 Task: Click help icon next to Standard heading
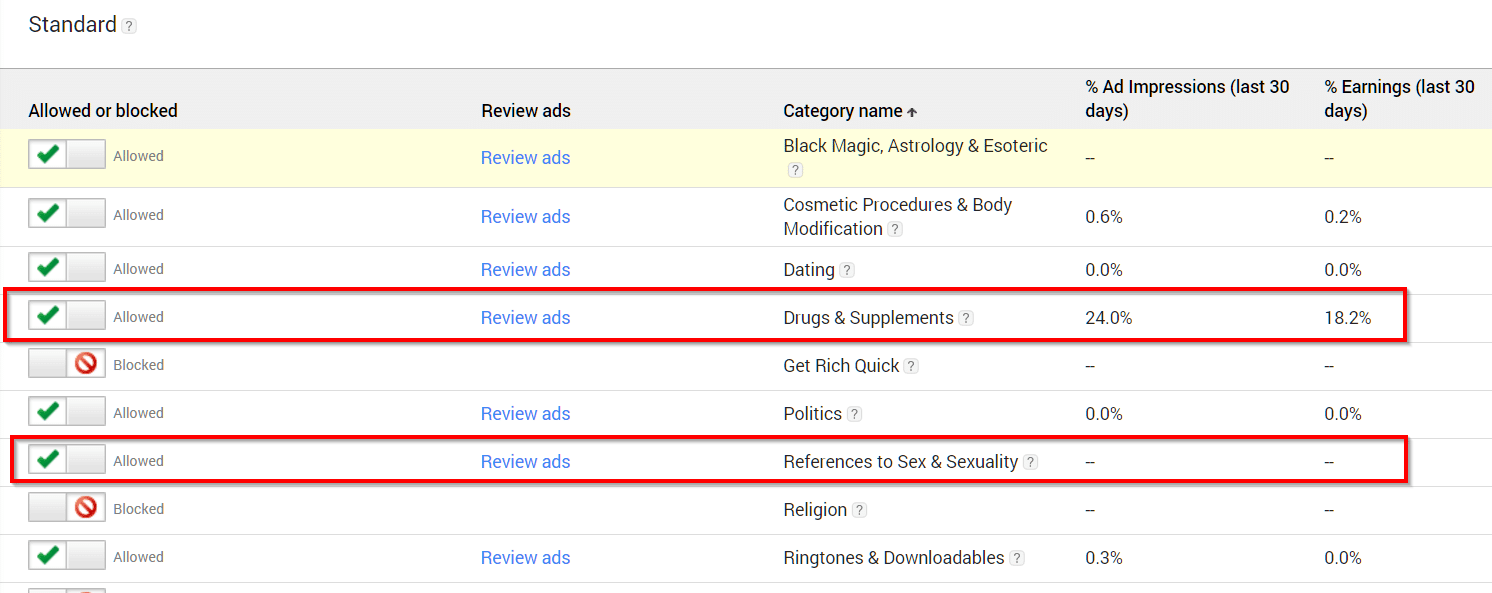pyautogui.click(x=129, y=27)
